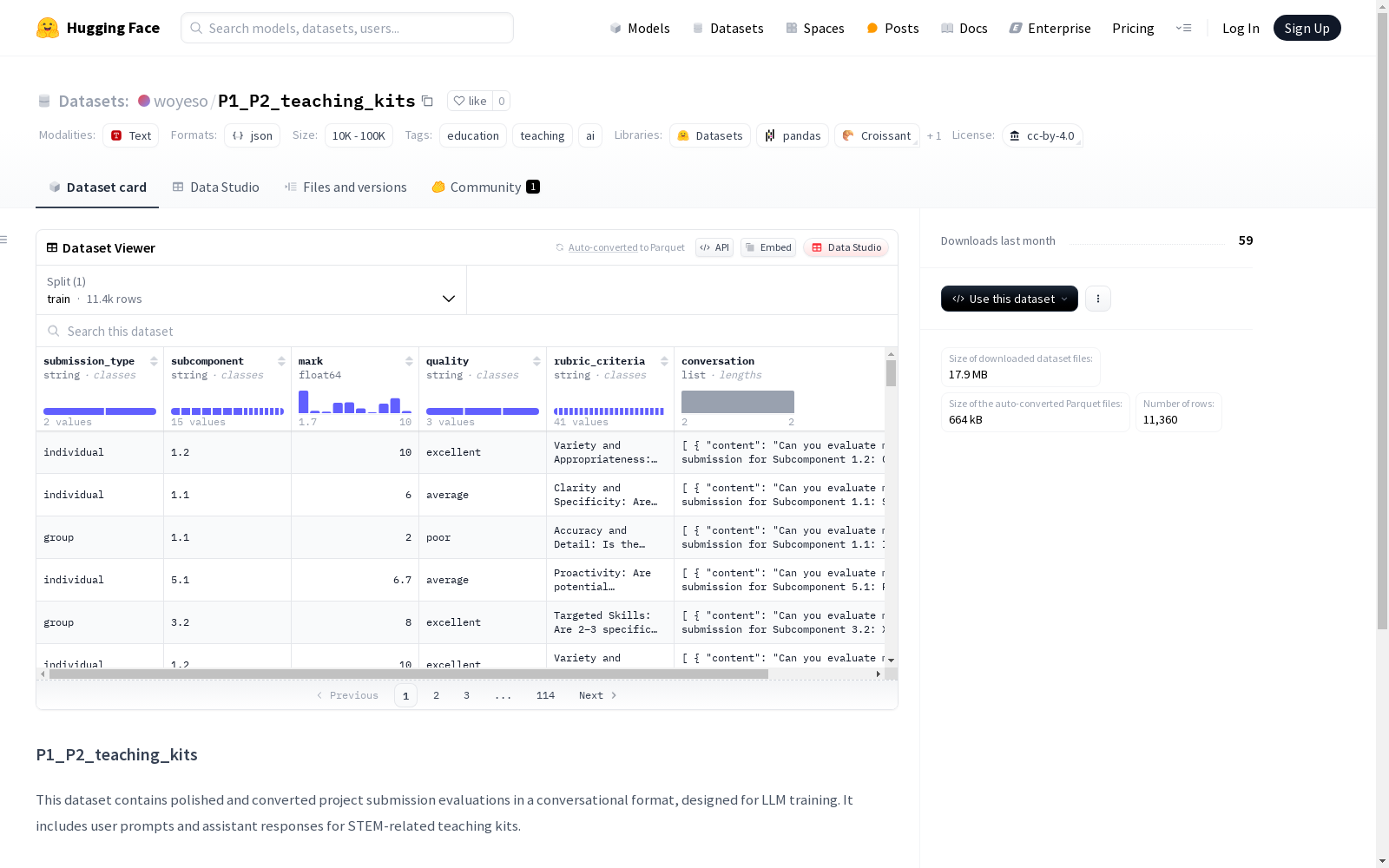Image resolution: width=1389 pixels, height=868 pixels.
Task: Jump to page 114 of the dataset
Action: click(545, 695)
